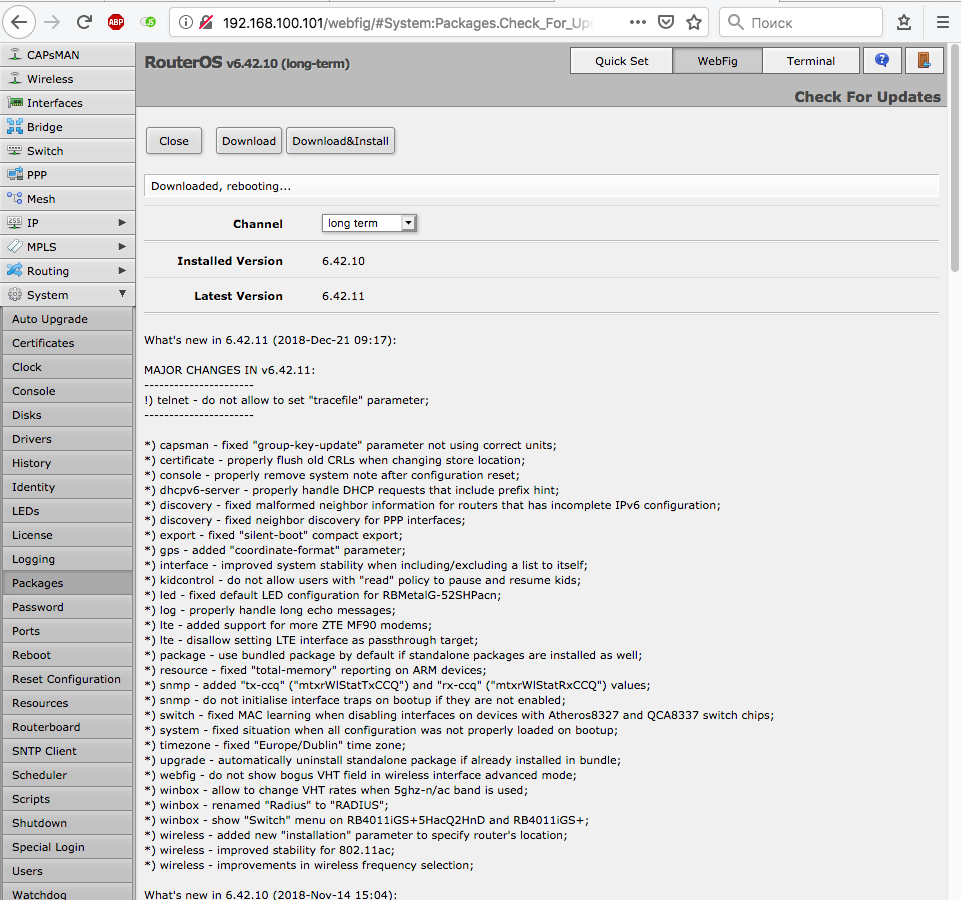
Task: Click the green extension icon next to ABP
Action: coord(148,23)
